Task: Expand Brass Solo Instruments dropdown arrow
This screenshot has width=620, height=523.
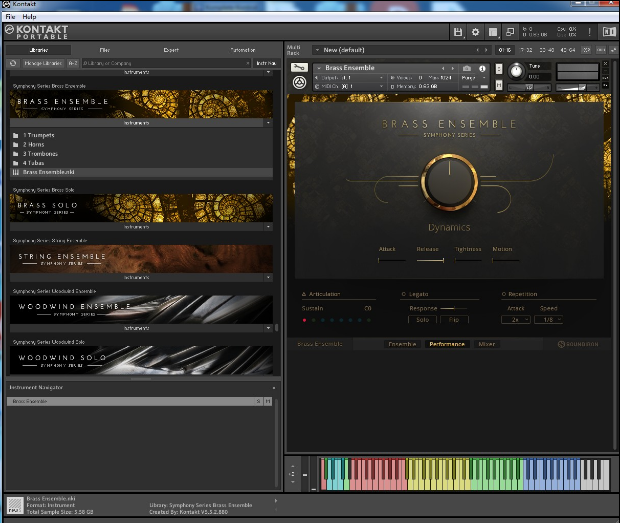Action: [x=268, y=227]
